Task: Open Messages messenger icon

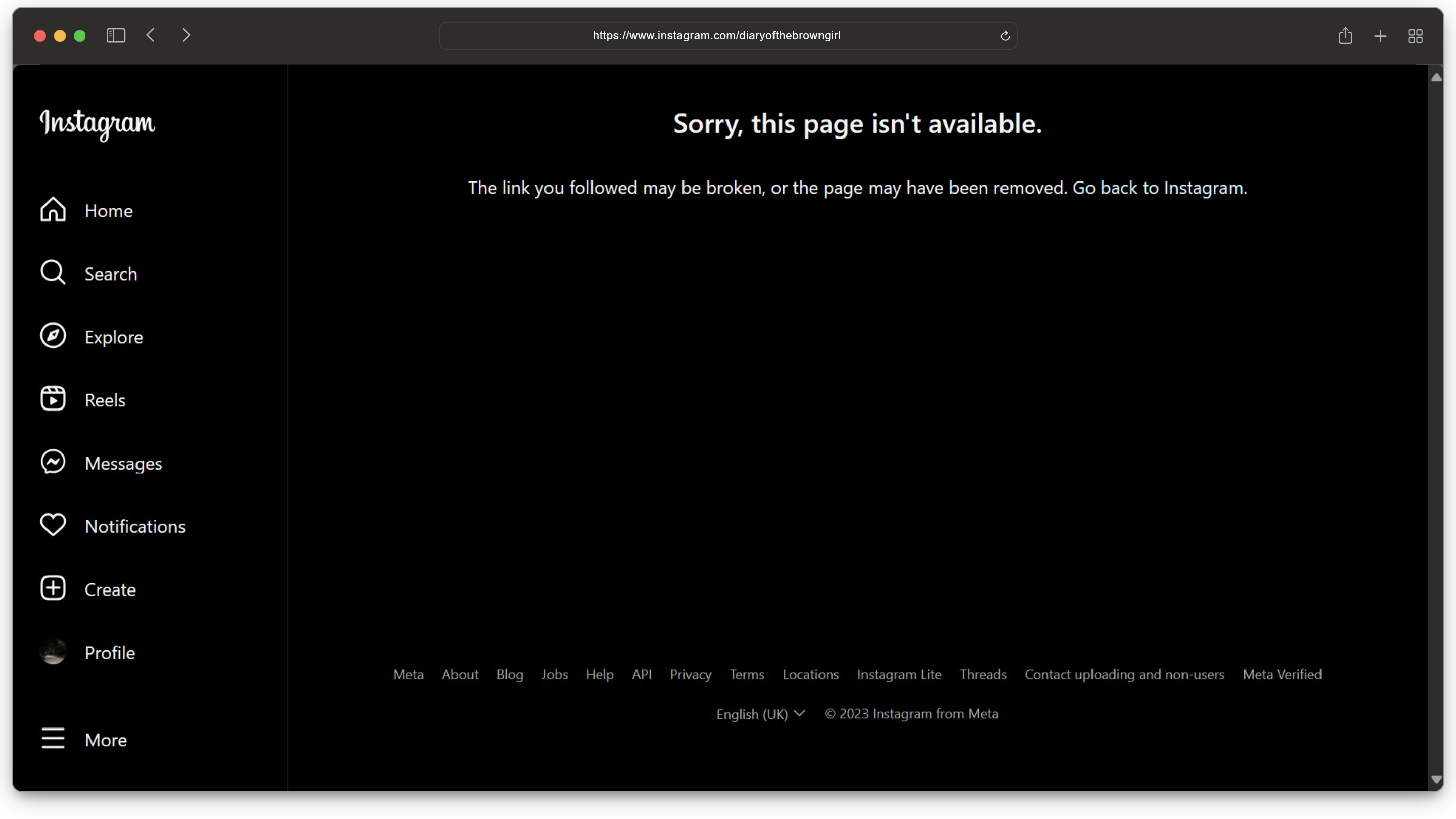Action: pos(53,462)
